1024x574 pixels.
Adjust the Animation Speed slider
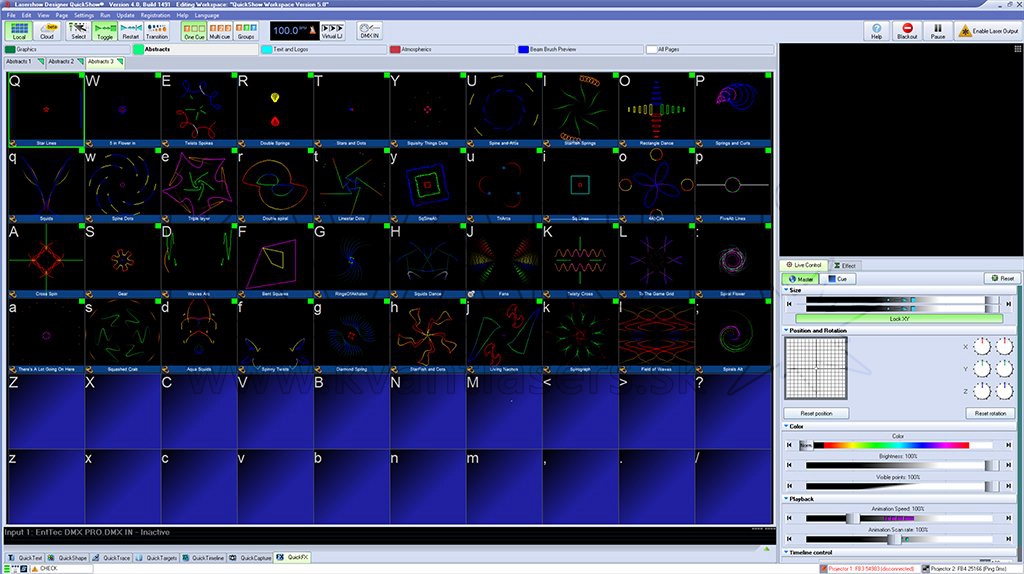coord(899,518)
